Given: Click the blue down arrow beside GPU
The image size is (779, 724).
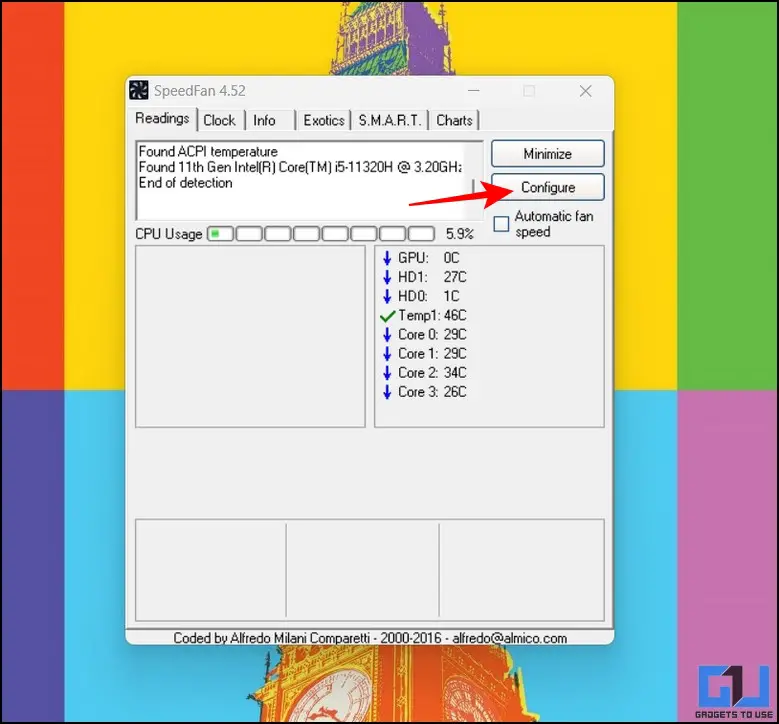Looking at the screenshot, I should coord(387,258).
